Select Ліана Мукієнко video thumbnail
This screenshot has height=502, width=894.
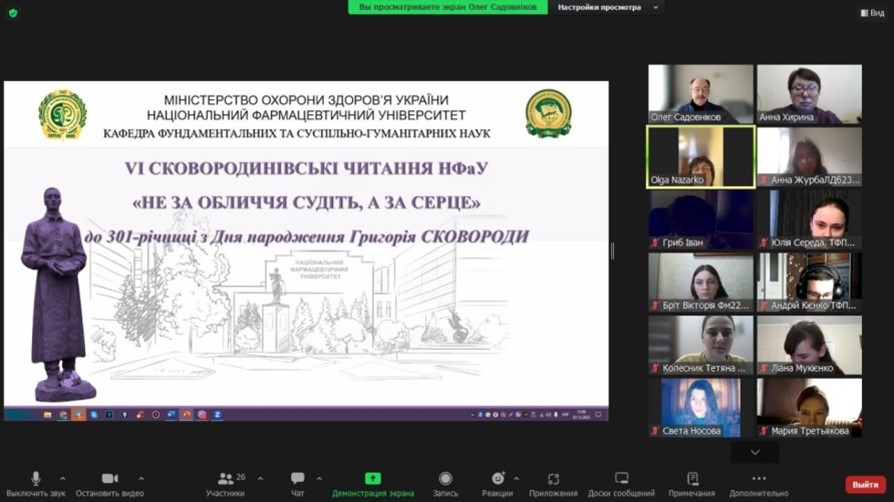(x=809, y=345)
